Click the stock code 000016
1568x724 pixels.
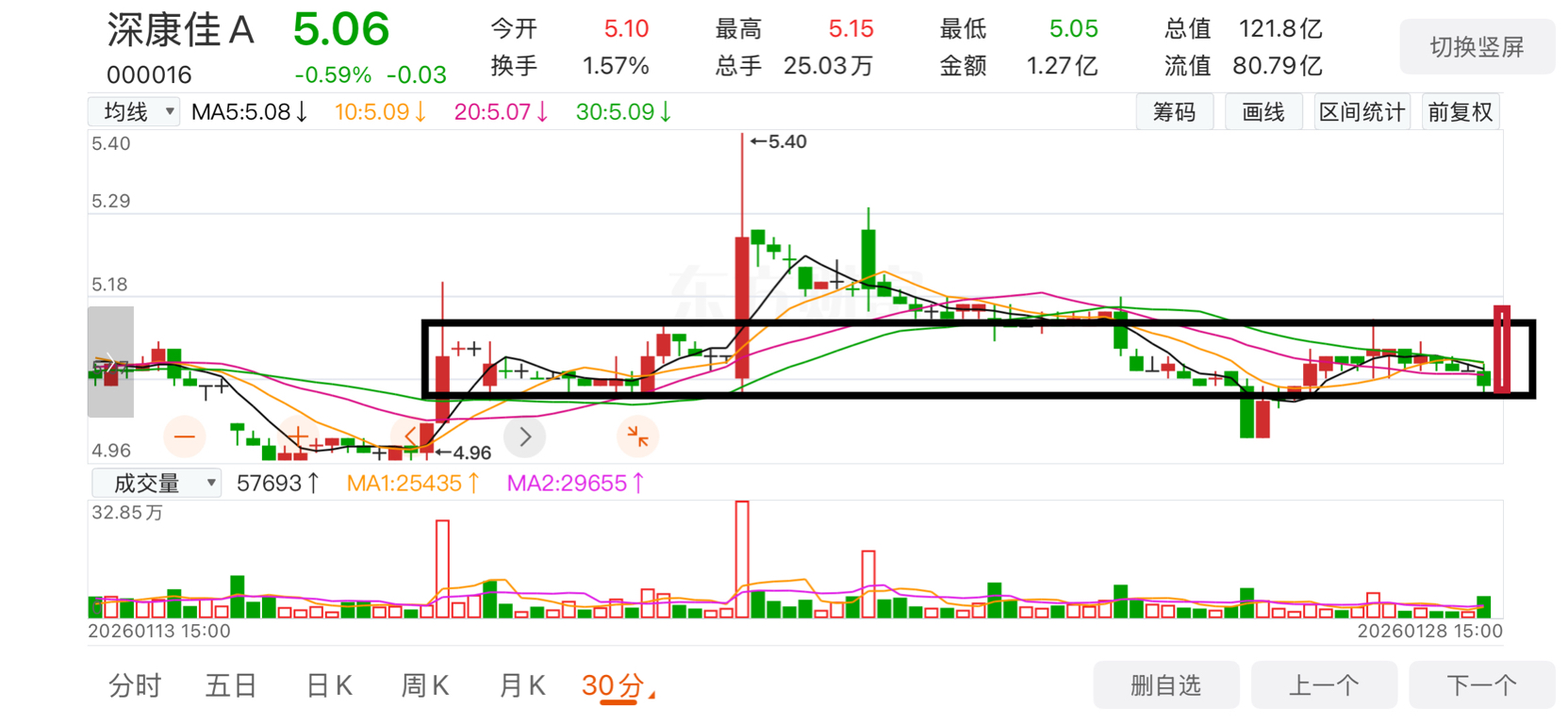tap(149, 74)
